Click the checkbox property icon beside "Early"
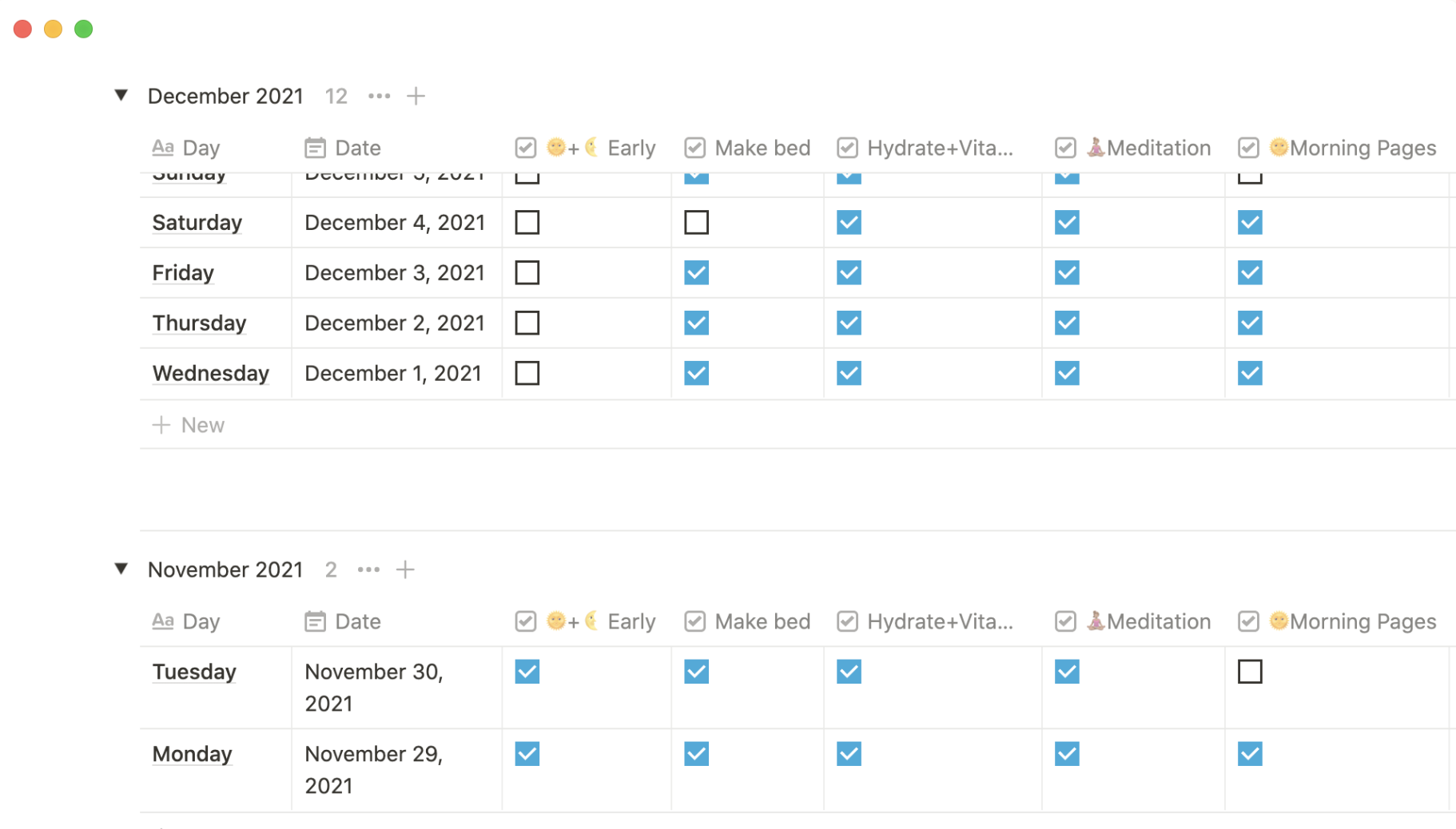Screen dimensions: 1456x829 tap(525, 147)
